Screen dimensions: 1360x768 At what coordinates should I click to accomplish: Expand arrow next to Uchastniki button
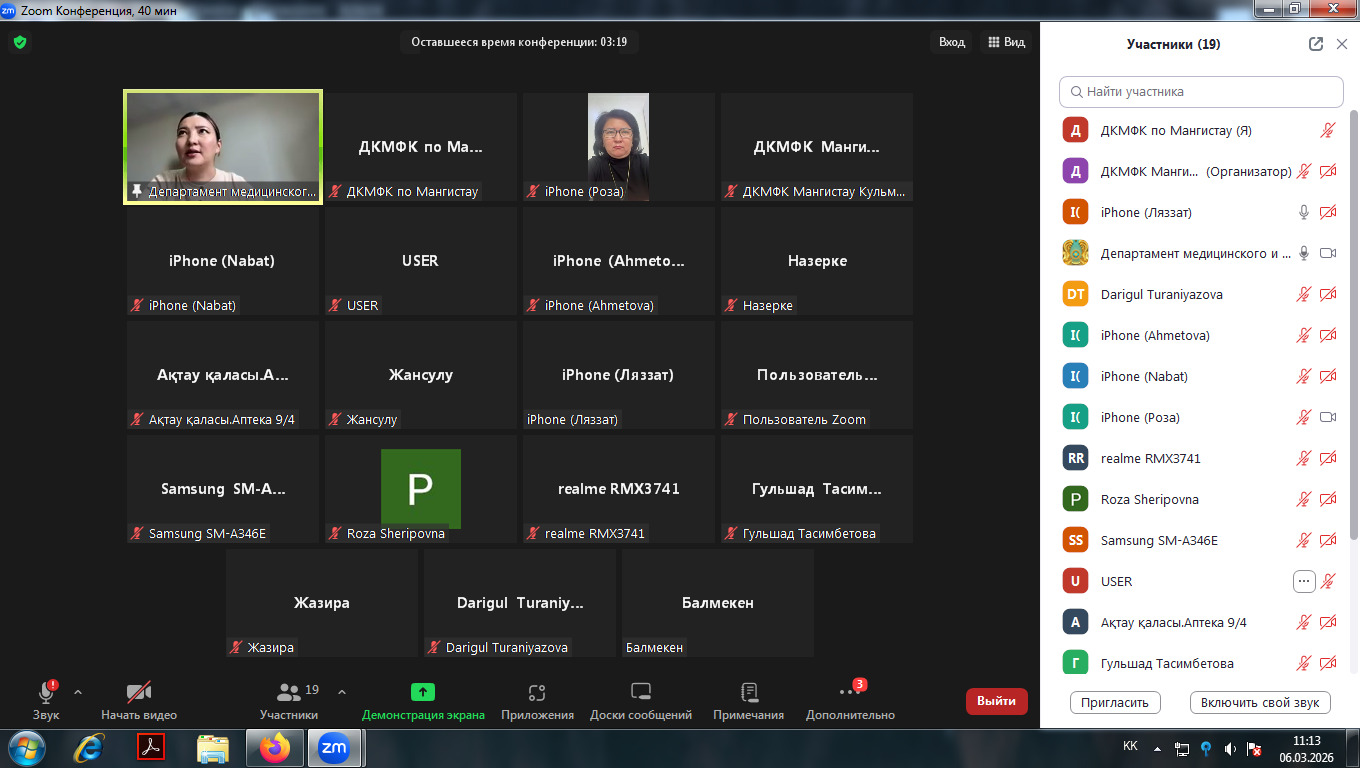point(342,691)
